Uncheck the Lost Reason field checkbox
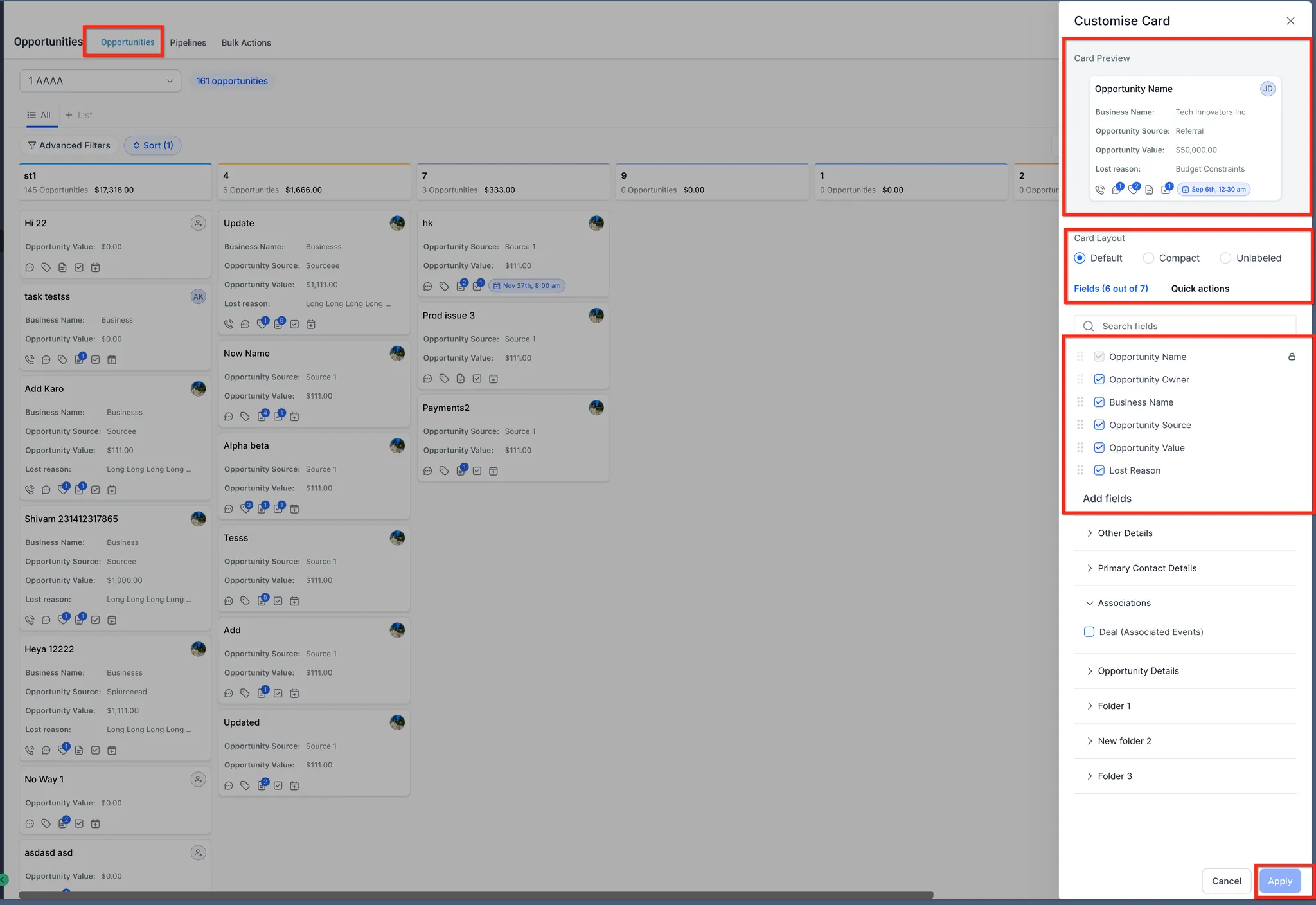 pos(1099,470)
